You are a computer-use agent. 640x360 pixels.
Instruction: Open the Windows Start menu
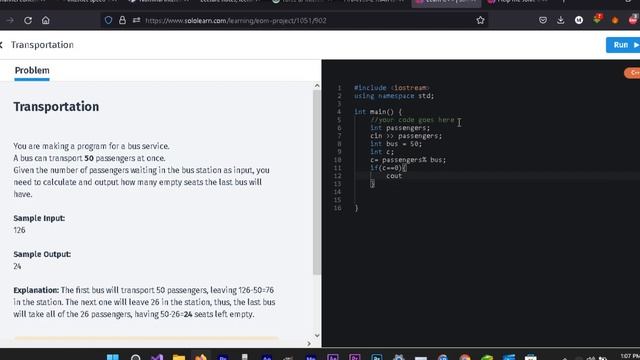pos(113,357)
